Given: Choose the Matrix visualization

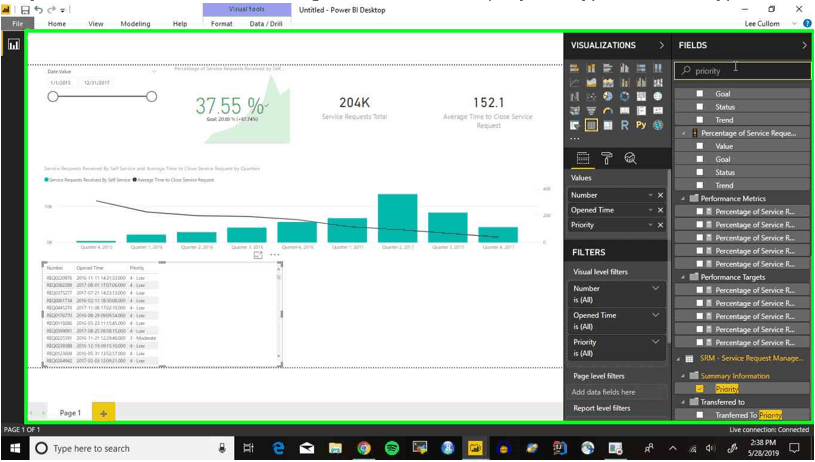Looking at the screenshot, I should [x=608, y=125].
